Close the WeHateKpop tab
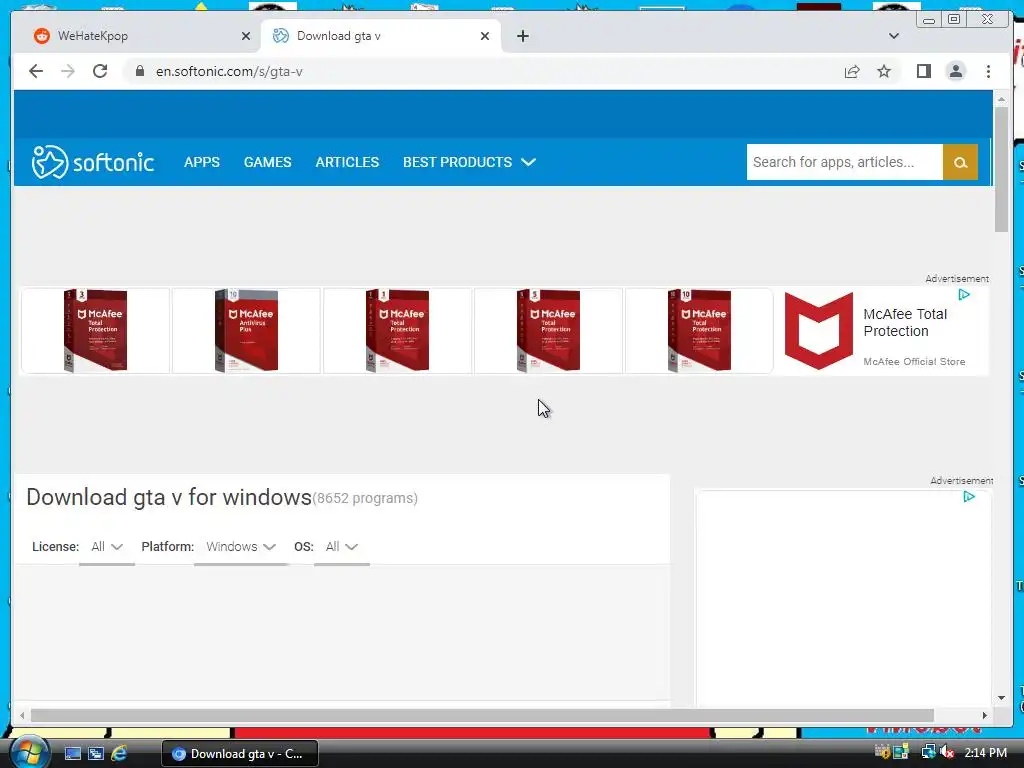This screenshot has width=1024, height=768. pyautogui.click(x=246, y=36)
